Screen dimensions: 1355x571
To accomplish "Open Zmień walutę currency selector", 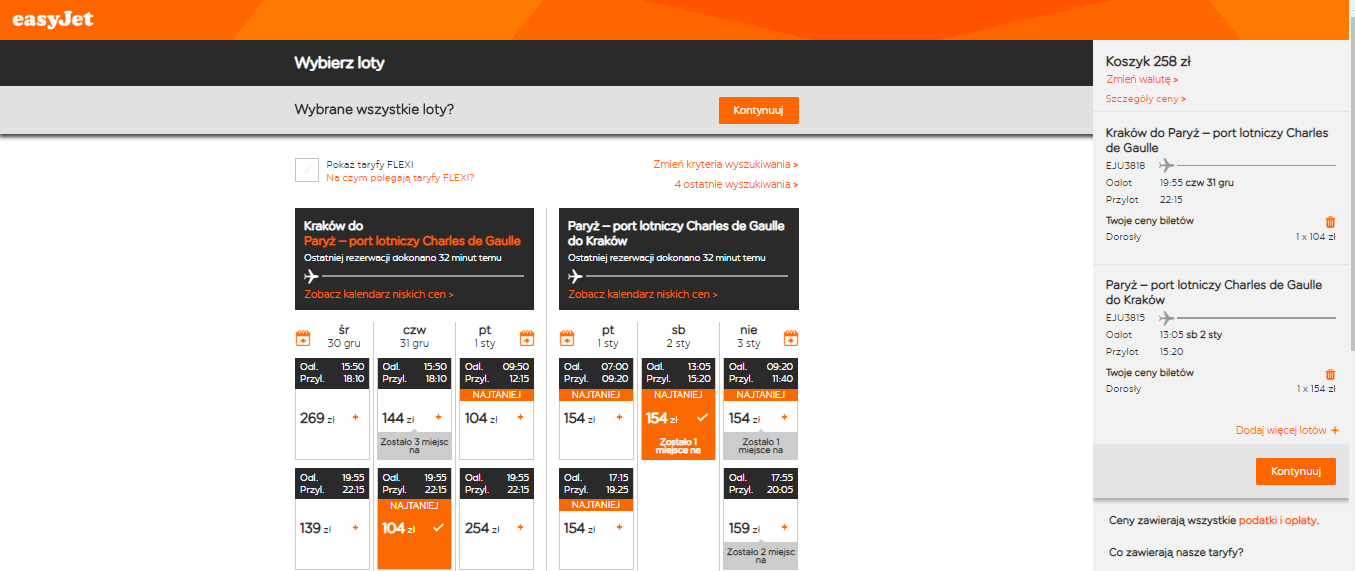I will pos(1142,79).
